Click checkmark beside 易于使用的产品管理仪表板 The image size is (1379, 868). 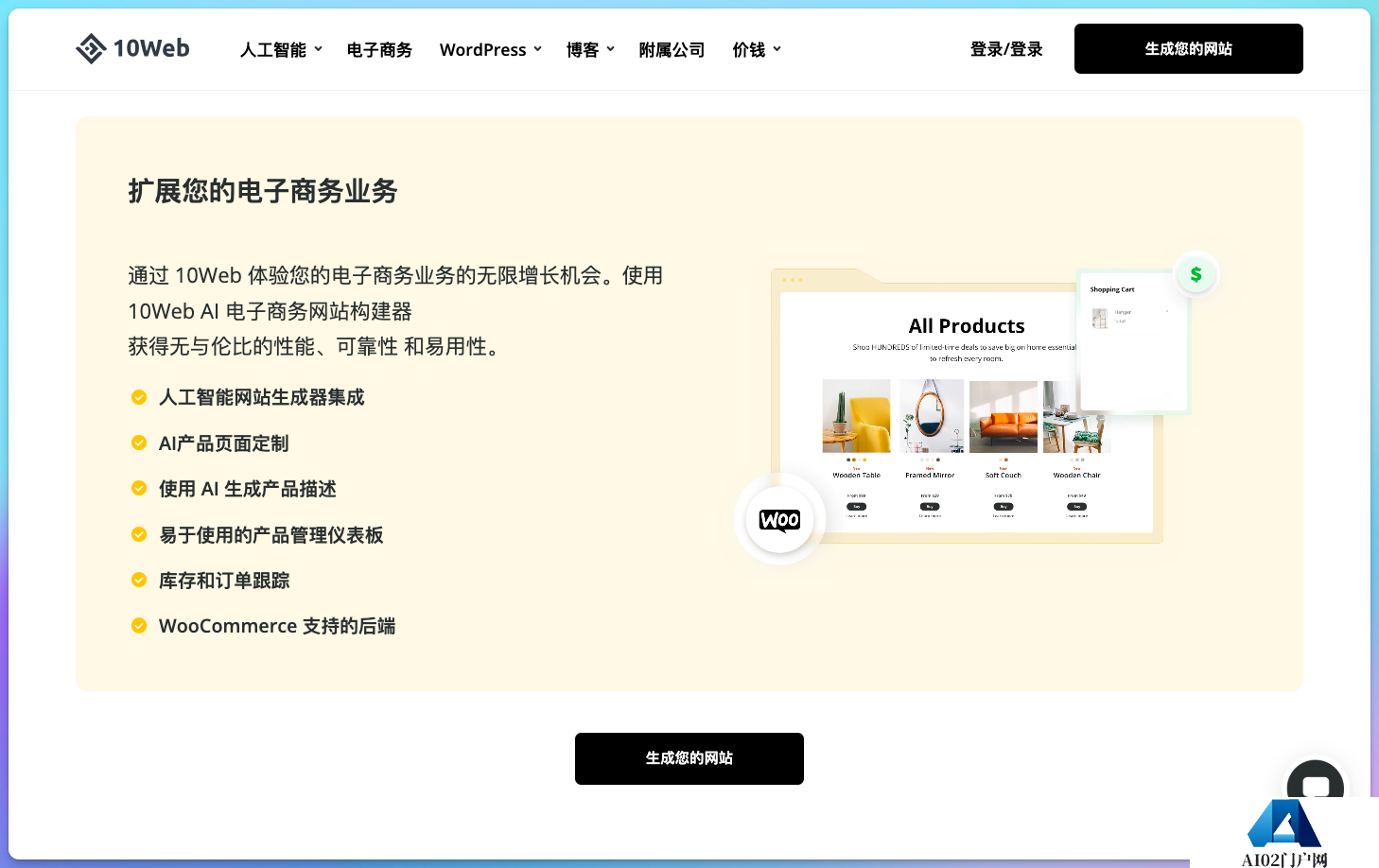tap(139, 534)
